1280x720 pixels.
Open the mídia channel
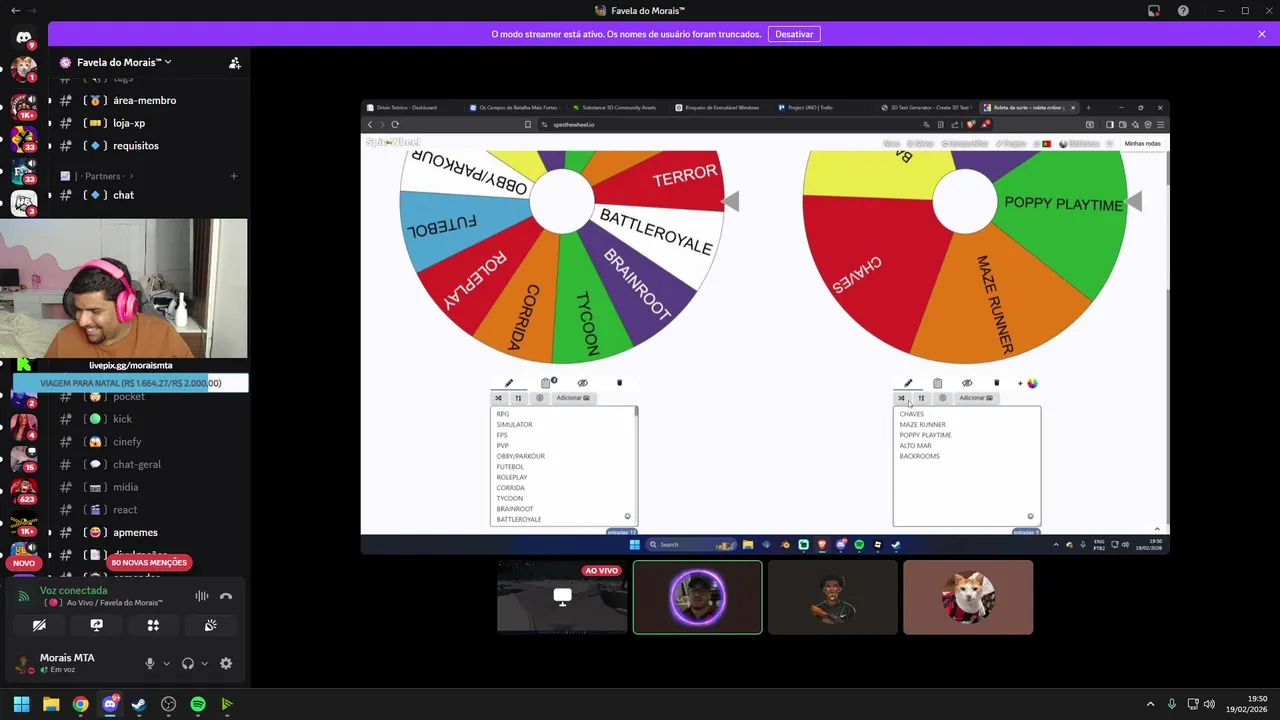tap(126, 487)
